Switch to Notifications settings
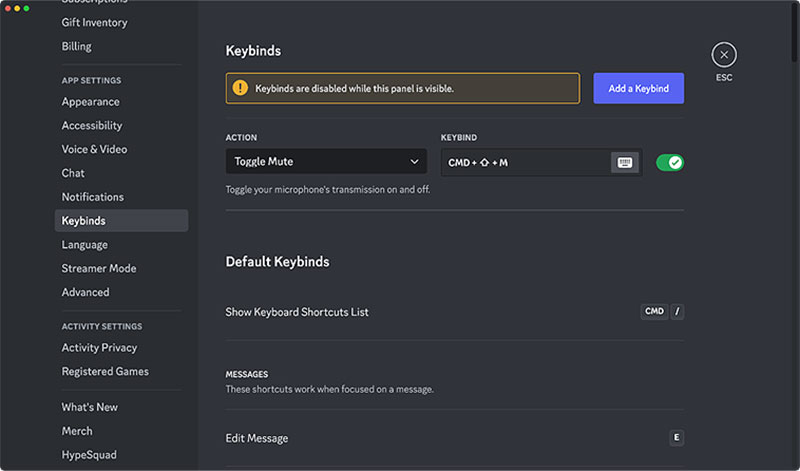Screen dimensions: 800x471 93,197
